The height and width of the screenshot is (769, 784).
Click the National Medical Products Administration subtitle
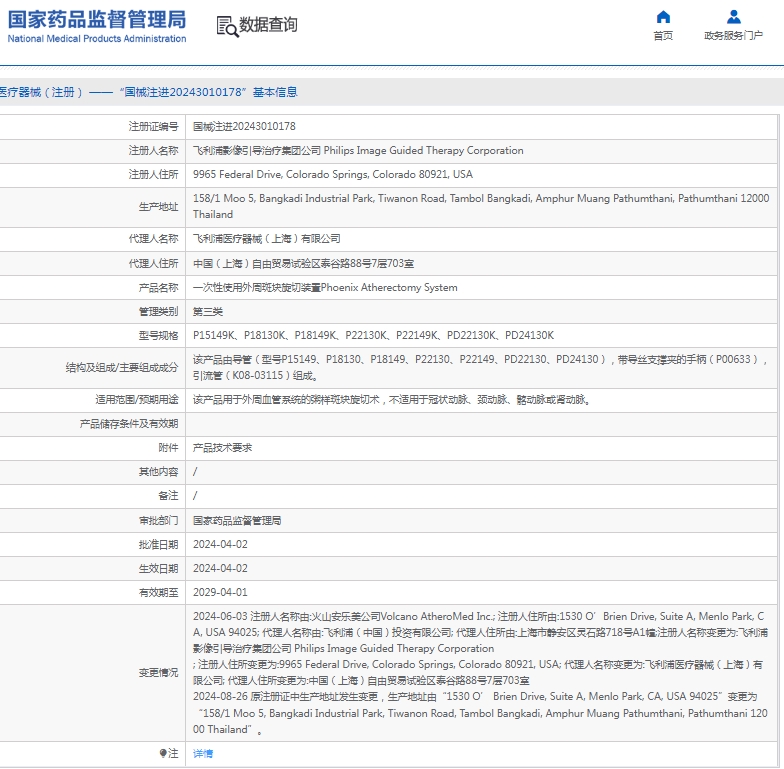point(97,38)
